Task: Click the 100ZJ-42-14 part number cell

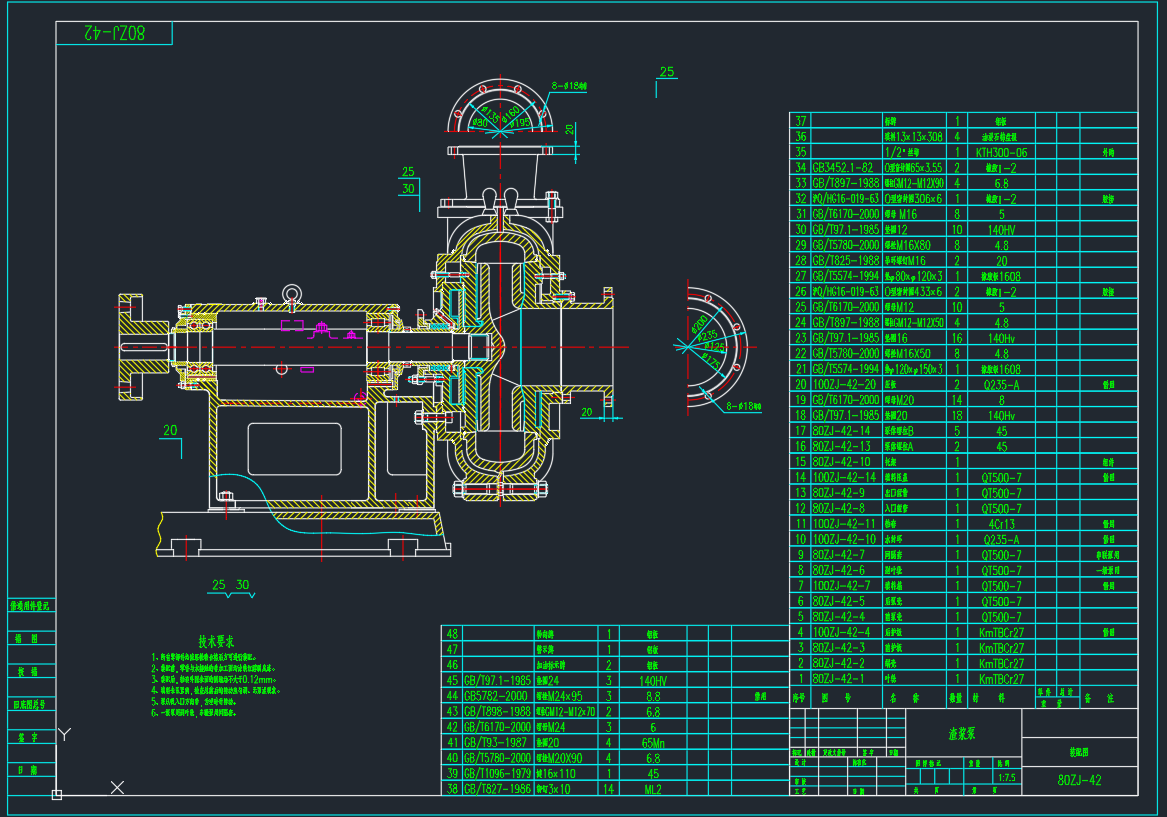Action: (x=843, y=478)
